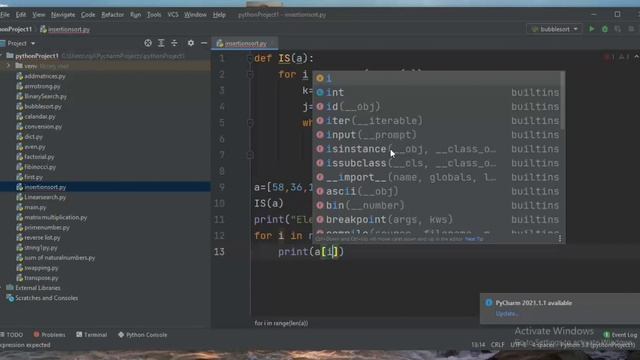Choose the 'iter(__iterable)' completion suggestion
640x360 pixels.
[437, 121]
